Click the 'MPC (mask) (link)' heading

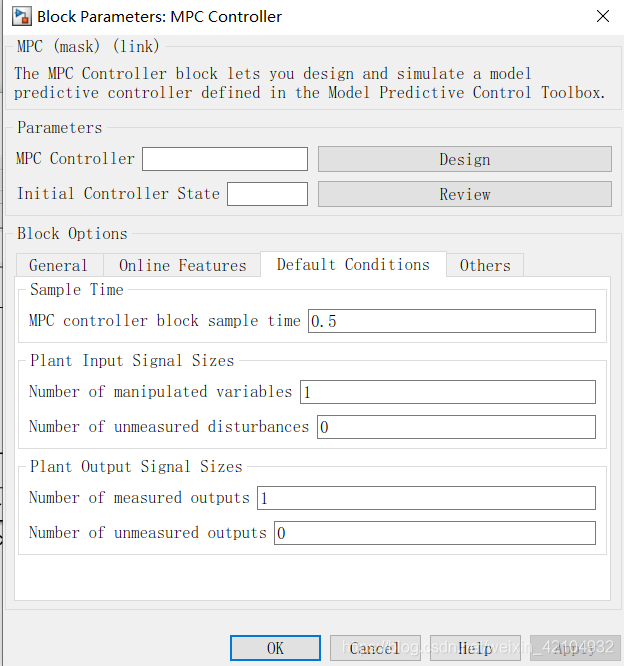88,46
